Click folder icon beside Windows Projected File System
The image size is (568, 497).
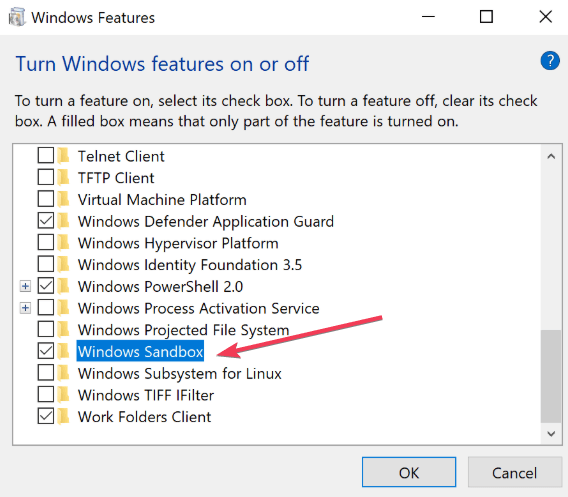point(64,330)
